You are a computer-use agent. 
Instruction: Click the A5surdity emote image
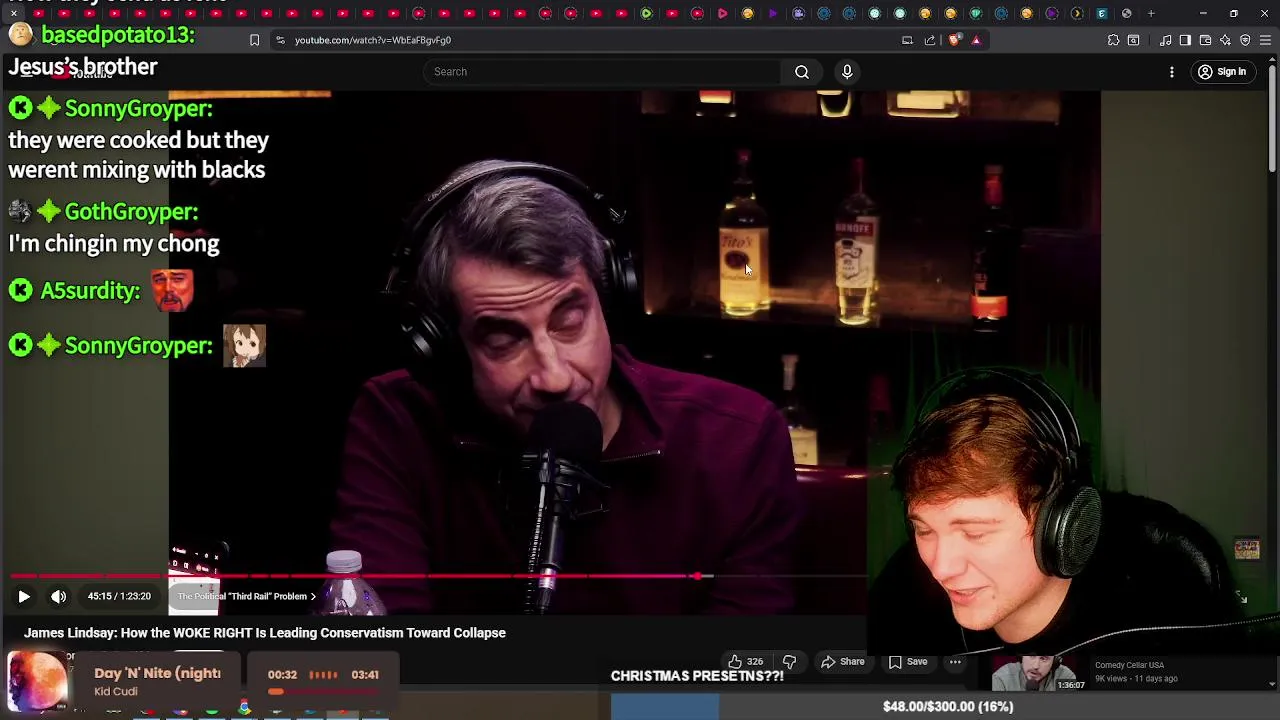pyautogui.click(x=172, y=290)
